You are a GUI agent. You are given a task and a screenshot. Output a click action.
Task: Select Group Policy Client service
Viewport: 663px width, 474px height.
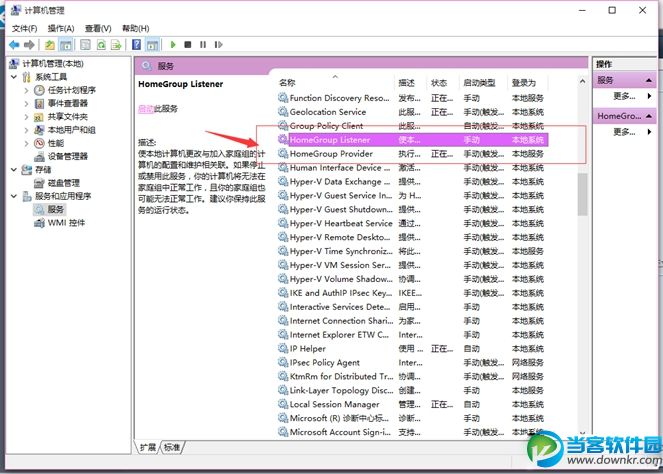coord(412,126)
